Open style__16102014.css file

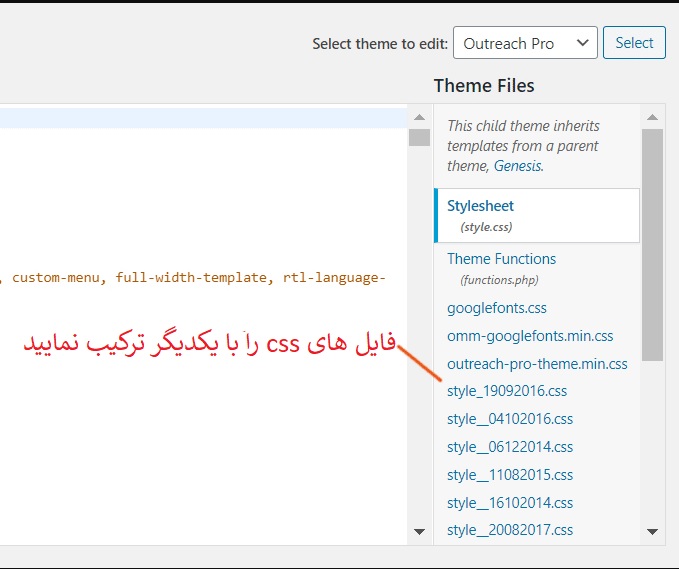tap(510, 503)
